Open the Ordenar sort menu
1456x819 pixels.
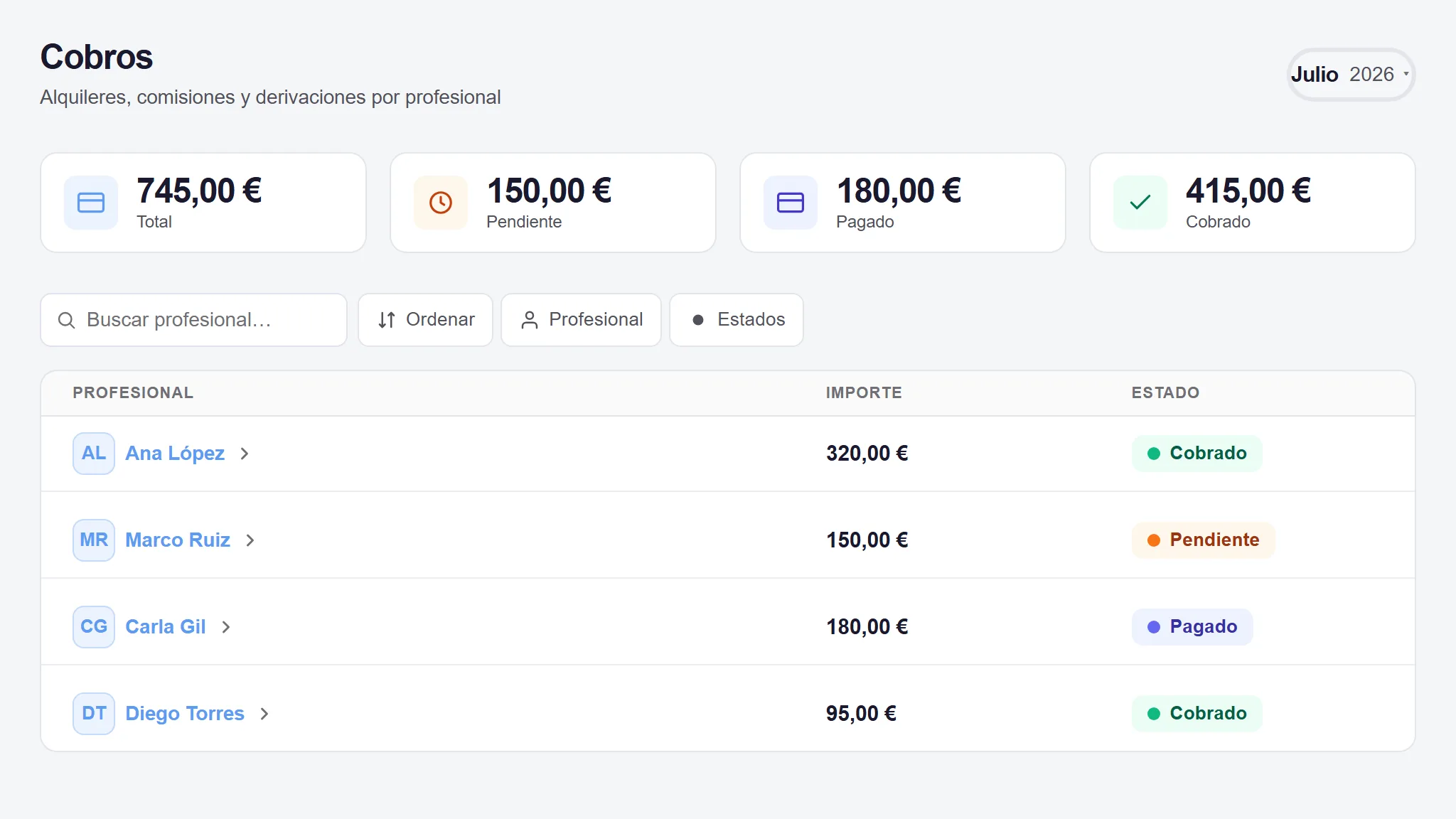[425, 320]
